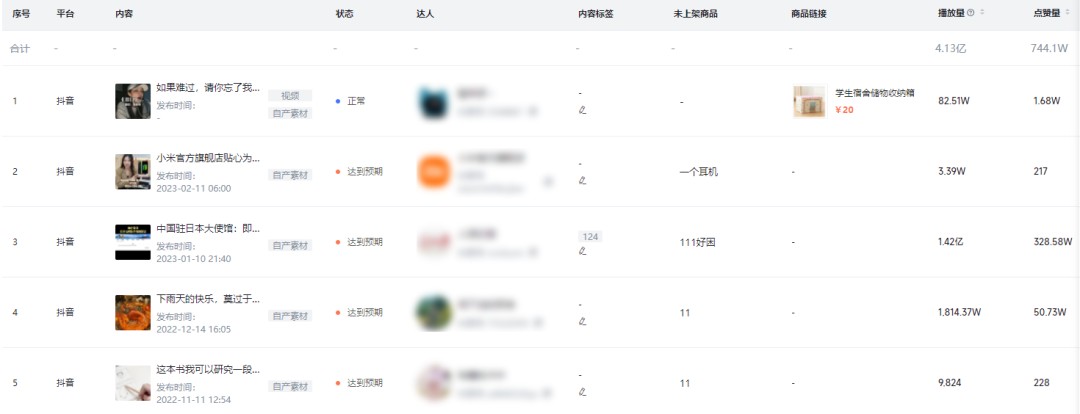
Task: Click the edit tag pencil icon in row 2
Action: 583,180
